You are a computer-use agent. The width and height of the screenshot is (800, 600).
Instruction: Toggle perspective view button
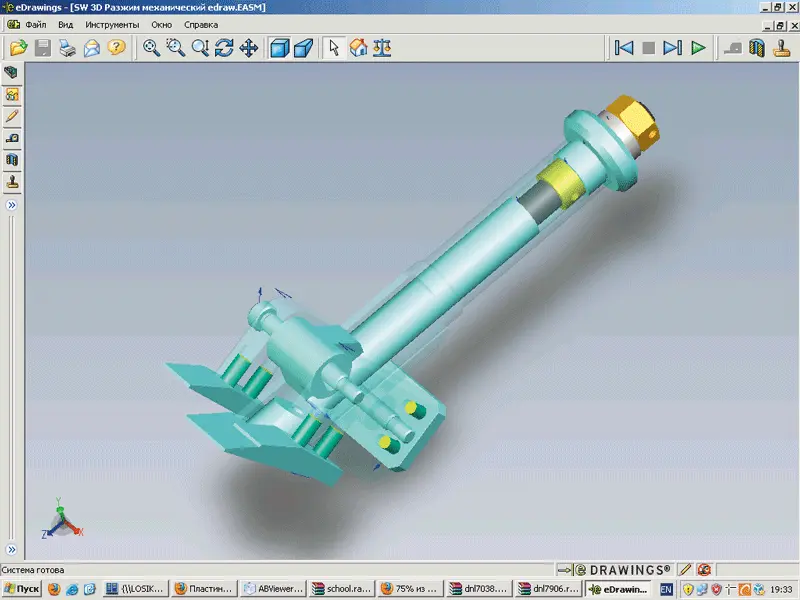pyautogui.click(x=304, y=47)
